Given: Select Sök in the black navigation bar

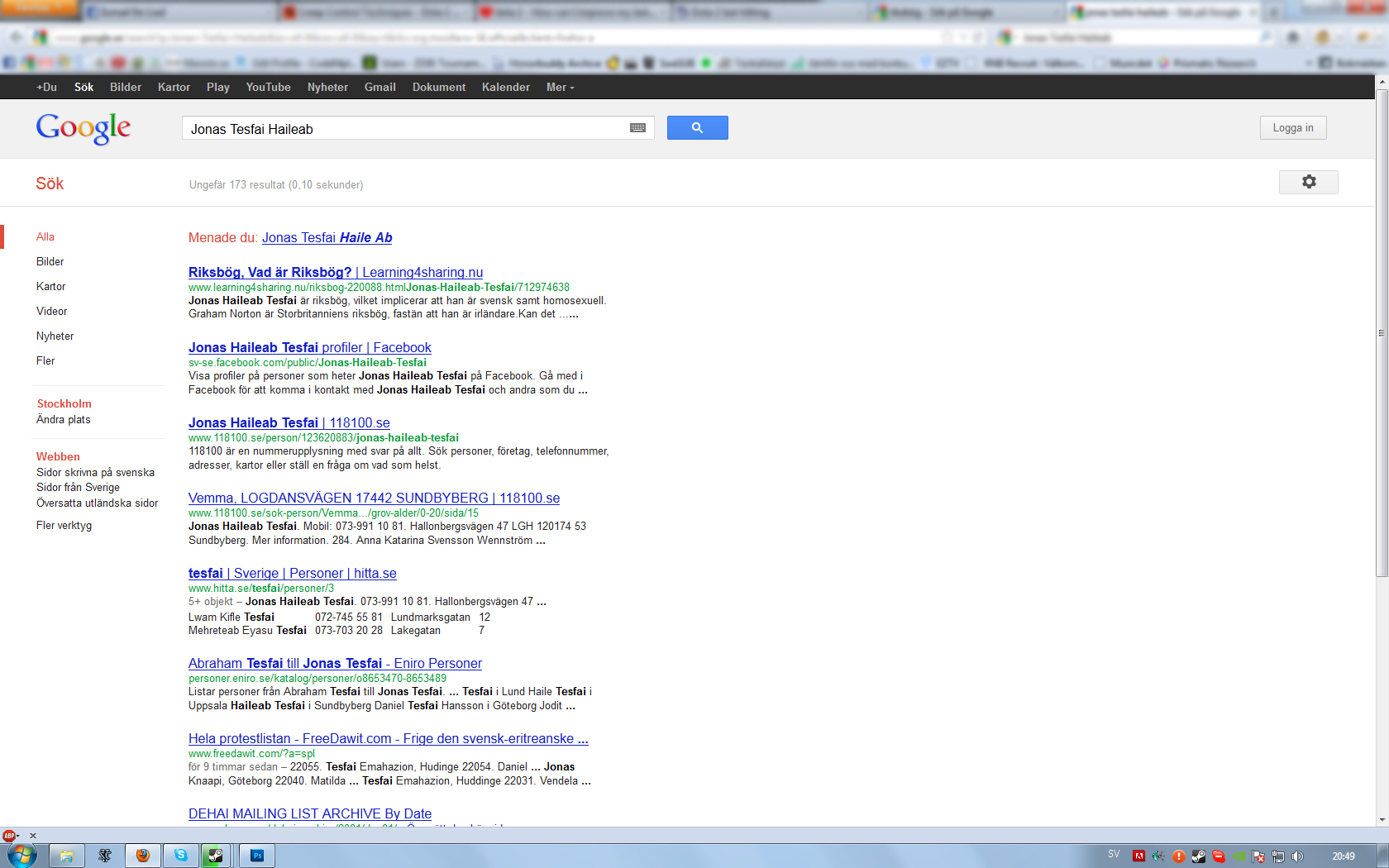Looking at the screenshot, I should (84, 87).
